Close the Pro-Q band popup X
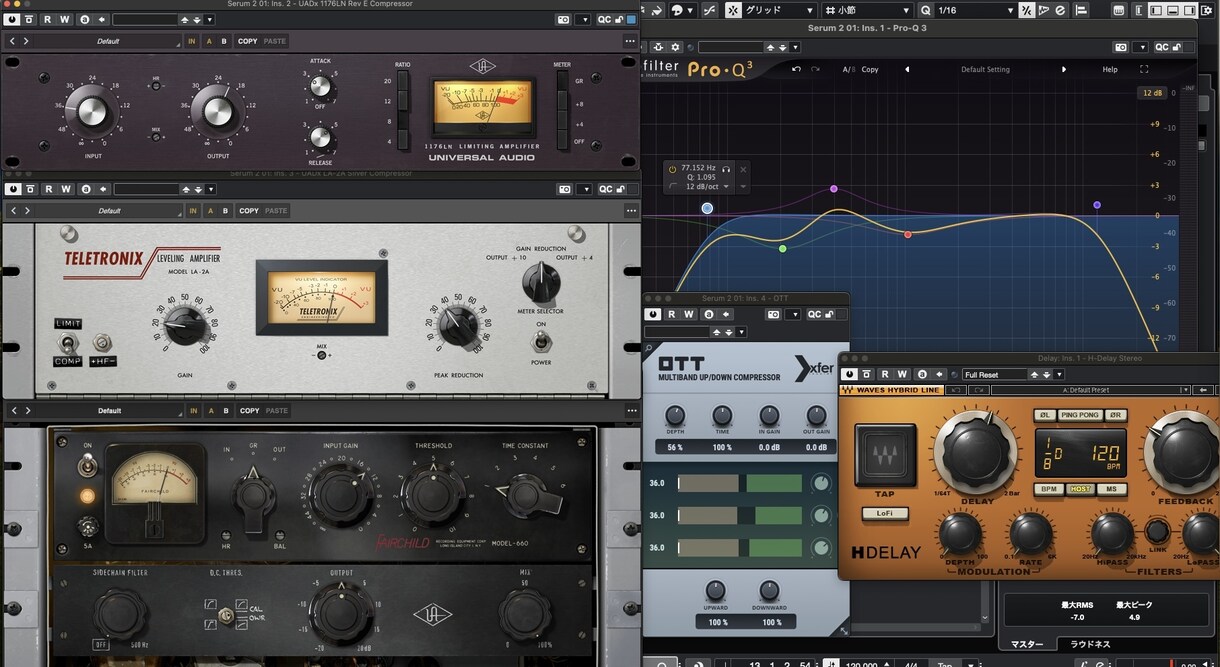 (743, 169)
